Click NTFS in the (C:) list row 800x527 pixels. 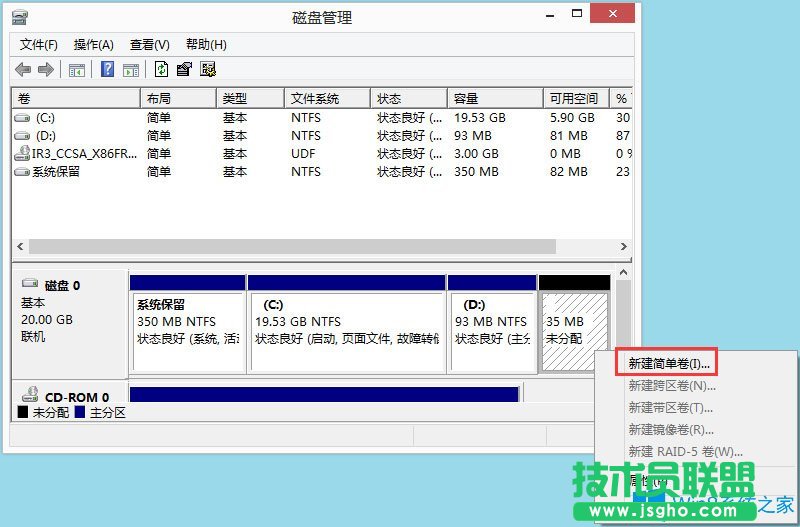[306, 118]
